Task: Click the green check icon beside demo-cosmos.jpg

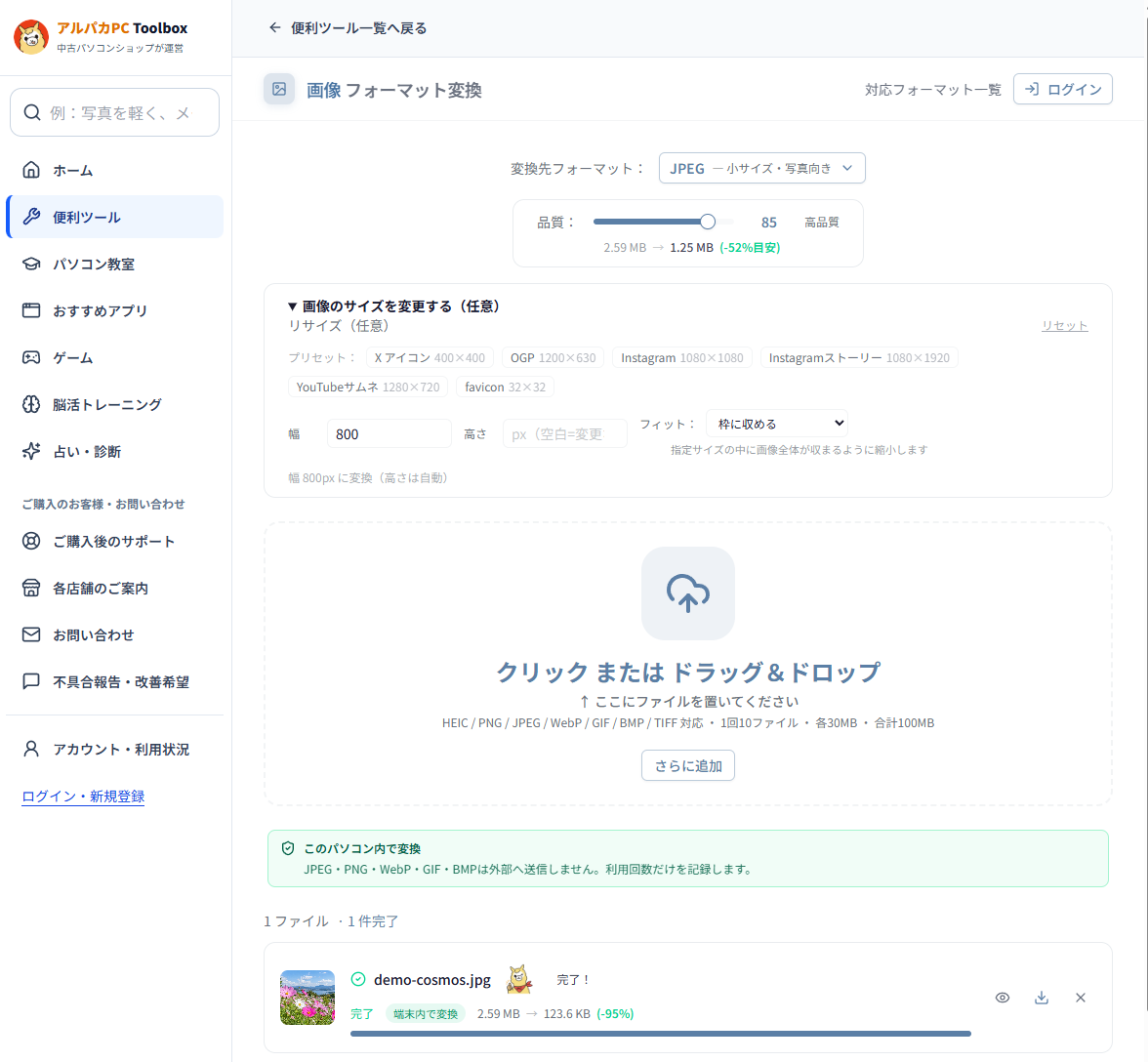Action: pyautogui.click(x=358, y=979)
